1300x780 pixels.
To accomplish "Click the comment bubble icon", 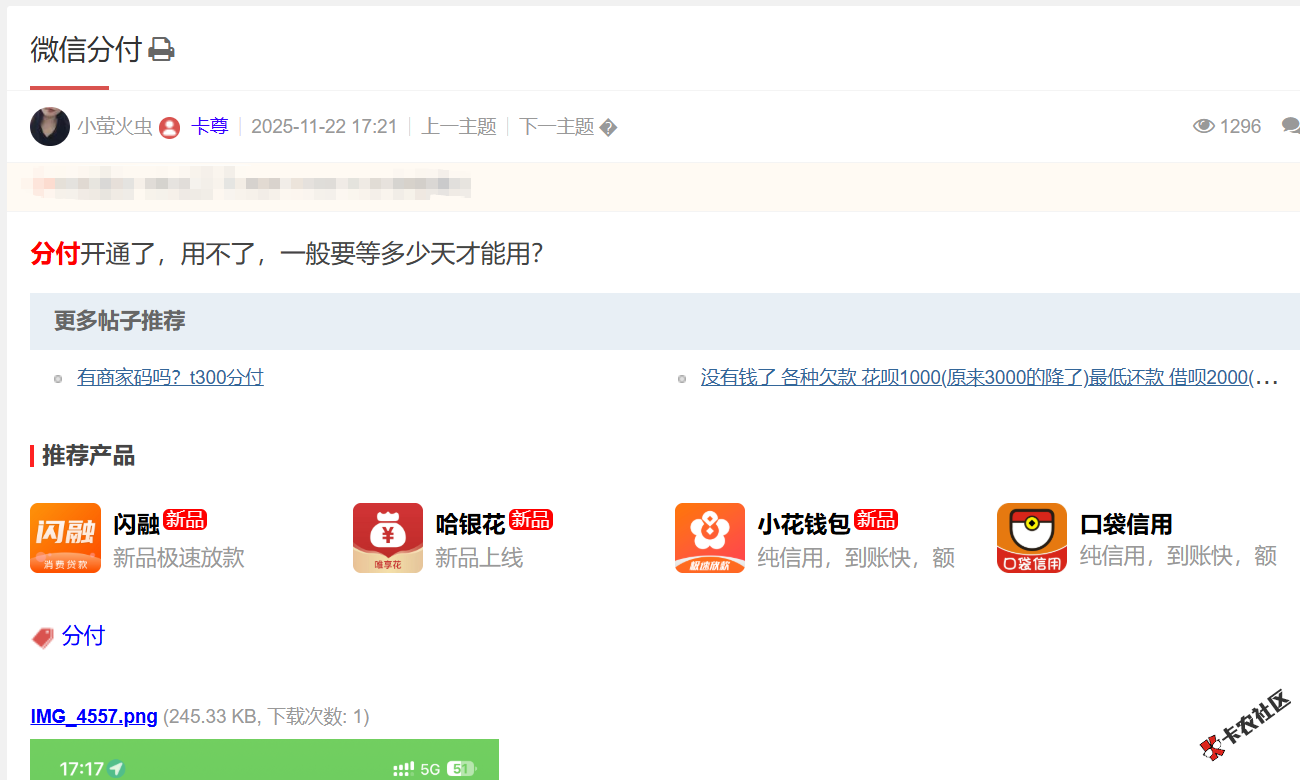I will [x=1291, y=126].
